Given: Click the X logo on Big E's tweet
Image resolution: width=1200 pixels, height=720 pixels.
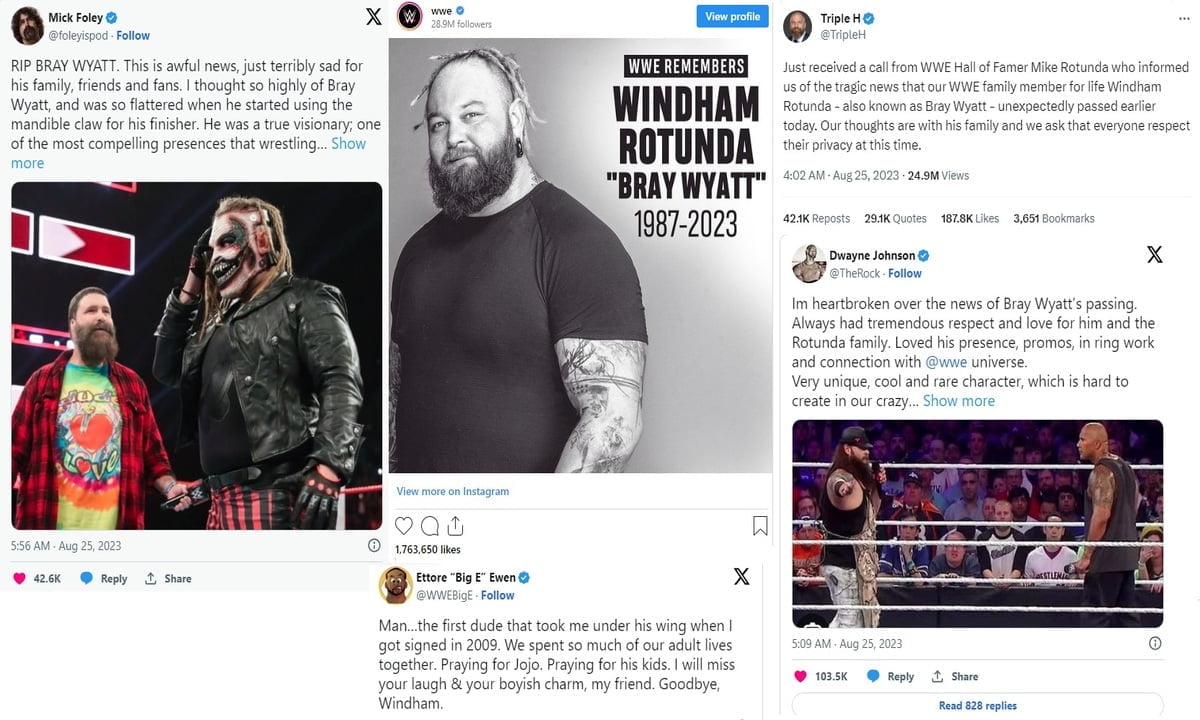Looking at the screenshot, I should pos(741,576).
